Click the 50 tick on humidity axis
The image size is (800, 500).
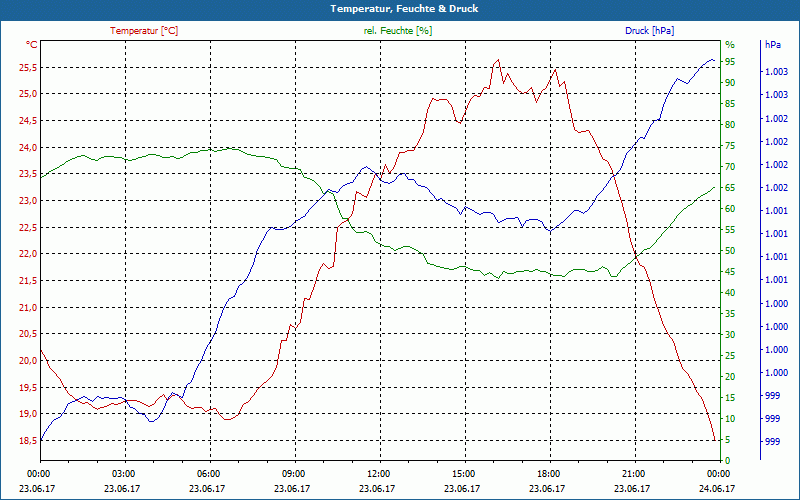(730, 251)
